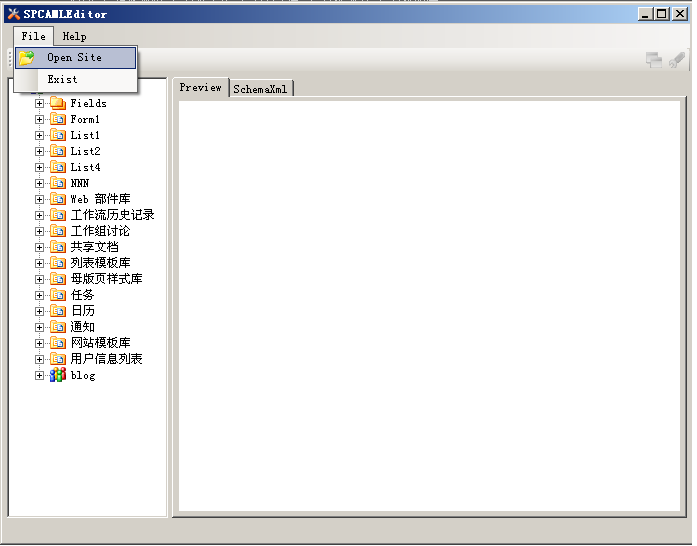The image size is (697, 546).
Task: Select the 网站模板库 tree item label
Action: [100, 343]
